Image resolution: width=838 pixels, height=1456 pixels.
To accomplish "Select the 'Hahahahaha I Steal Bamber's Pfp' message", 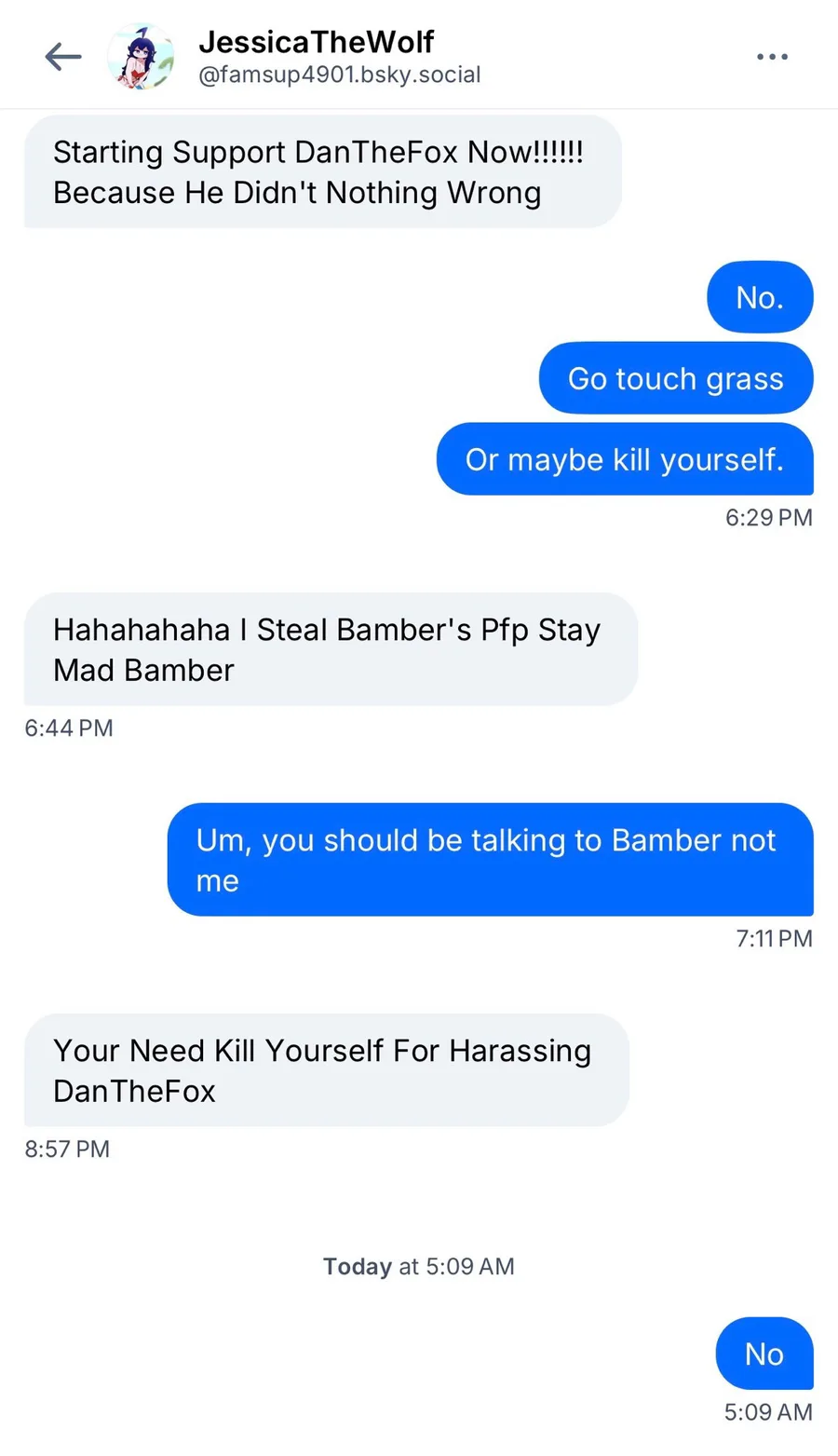I will 331,649.
